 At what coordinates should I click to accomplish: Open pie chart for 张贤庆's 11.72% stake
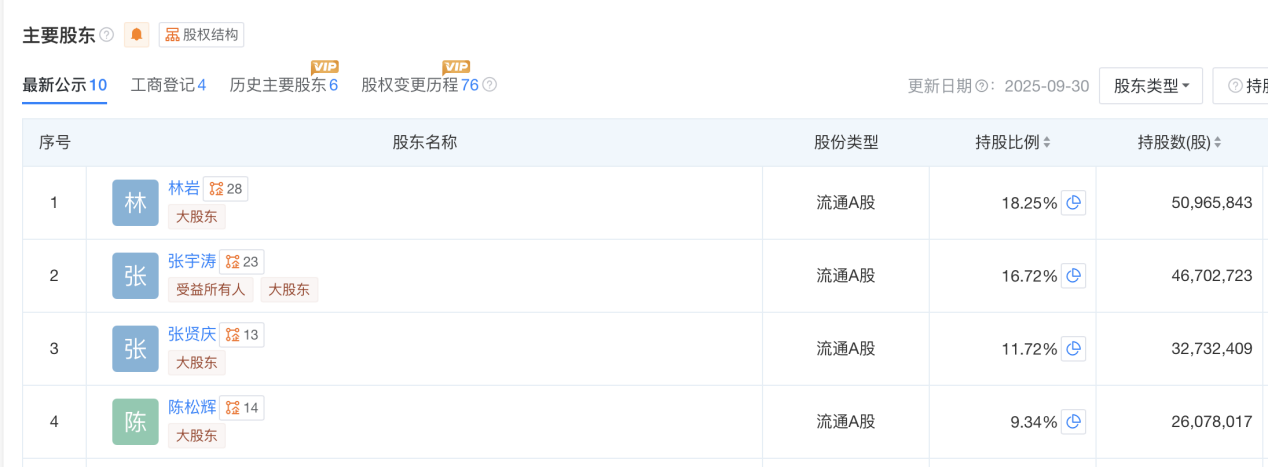(x=1073, y=349)
